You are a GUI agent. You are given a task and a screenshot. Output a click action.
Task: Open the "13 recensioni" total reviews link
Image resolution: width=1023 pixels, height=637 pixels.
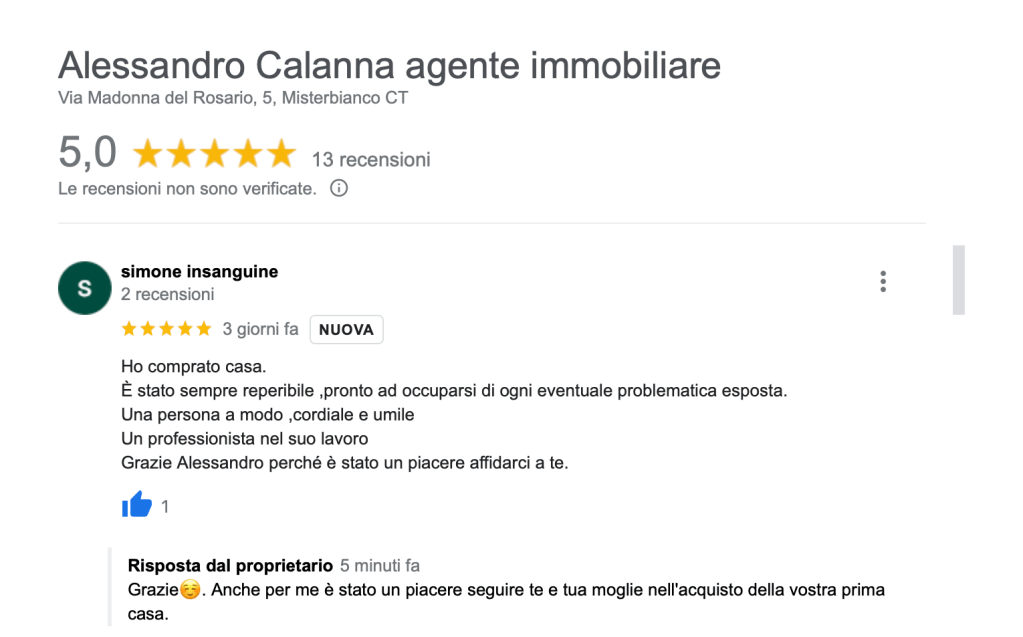pyautogui.click(x=371, y=159)
